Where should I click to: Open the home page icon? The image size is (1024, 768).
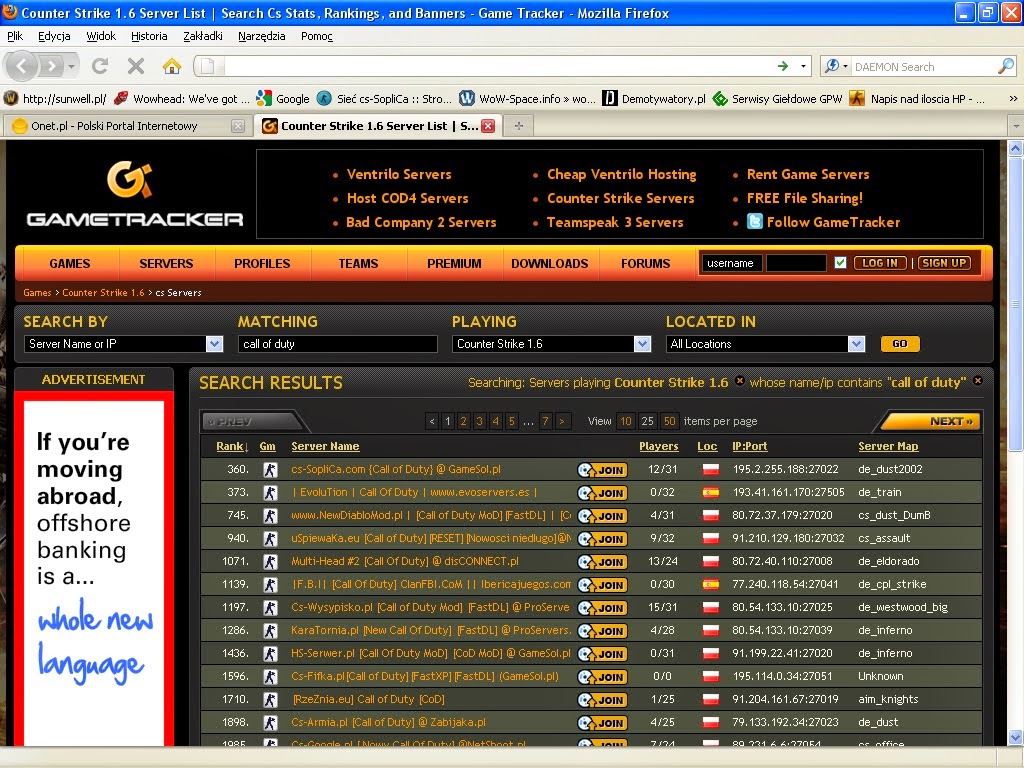point(172,66)
